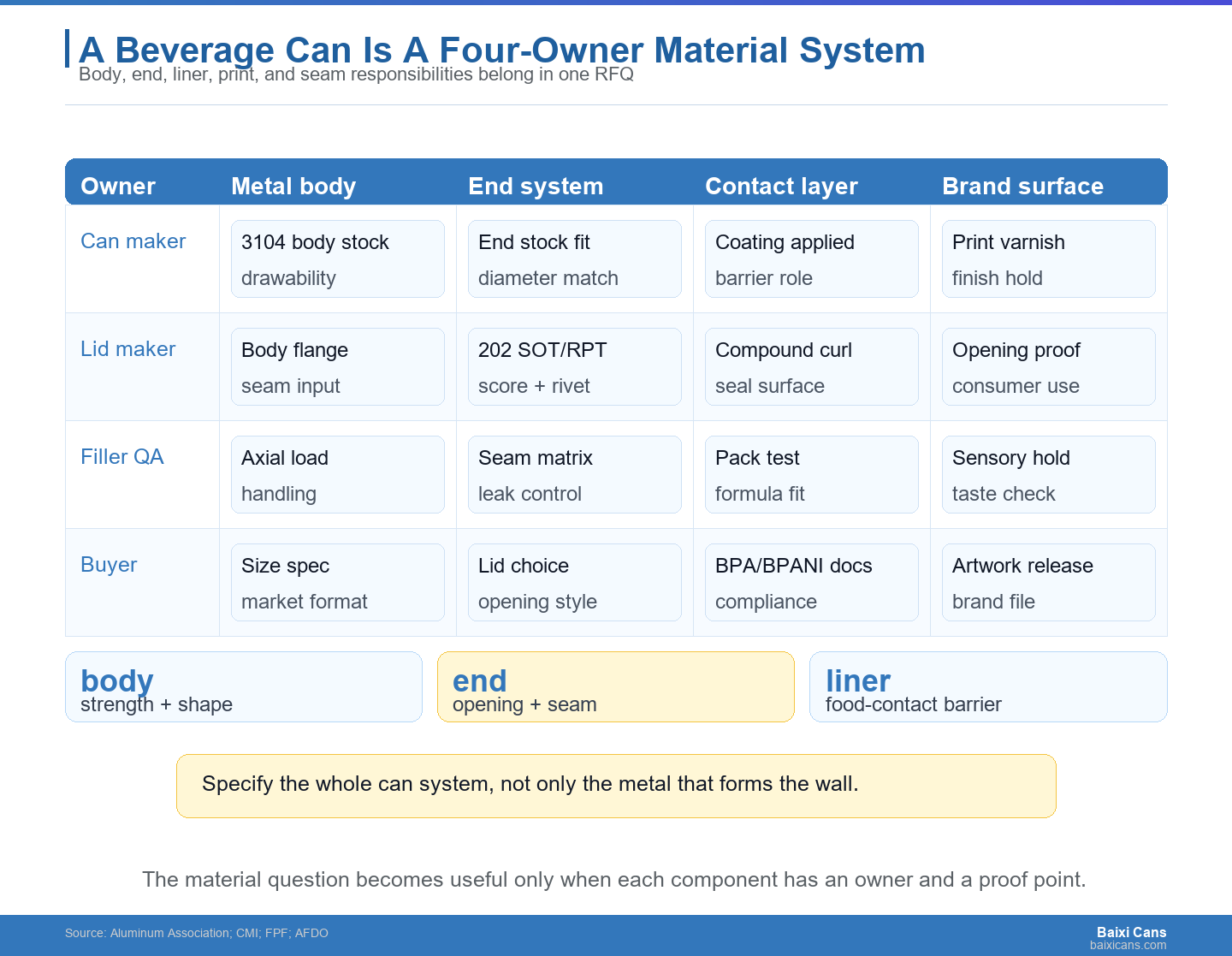Click the 'BPA/BPANI docs' cell
The height and width of the screenshot is (956, 1232).
(x=812, y=583)
